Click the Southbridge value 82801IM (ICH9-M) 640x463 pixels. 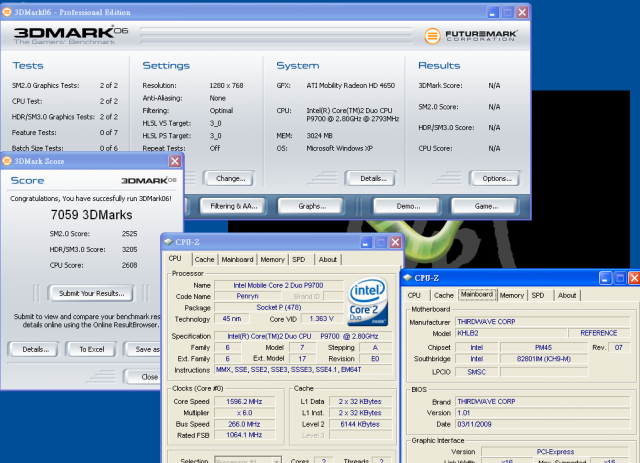tap(543, 359)
